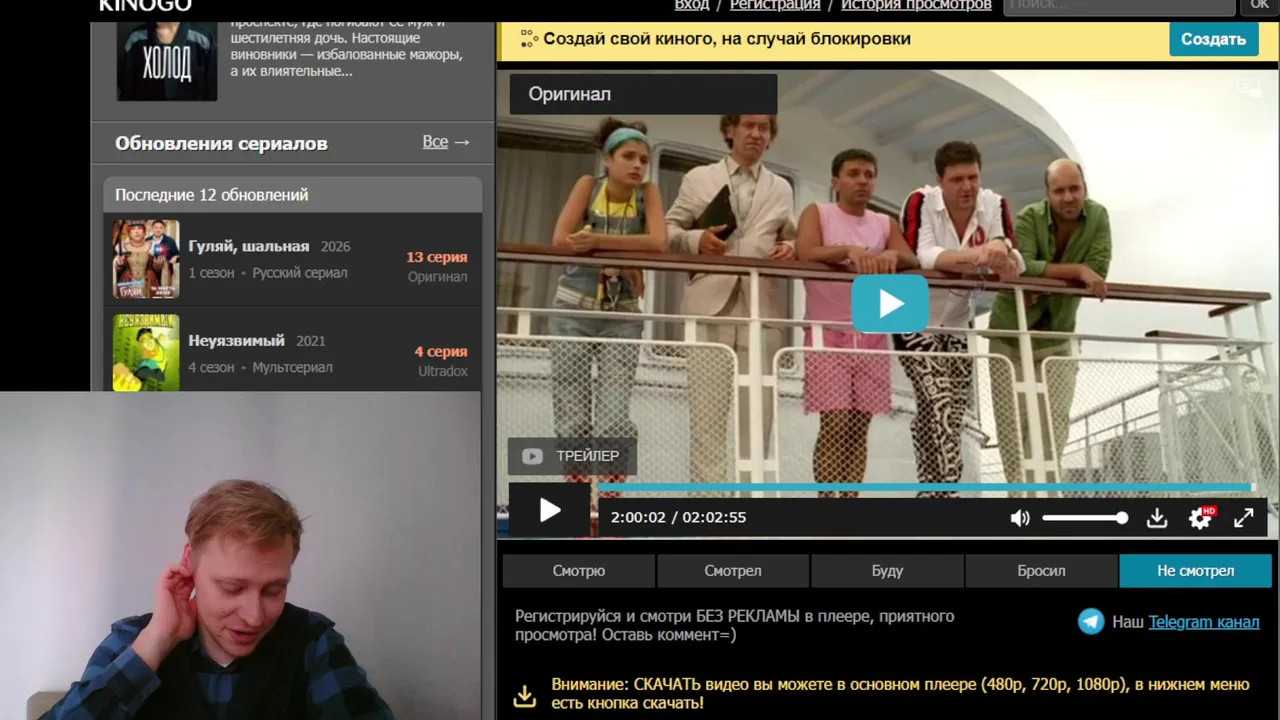Select the Смотрю status tab
The width and height of the screenshot is (1280, 720).
579,571
